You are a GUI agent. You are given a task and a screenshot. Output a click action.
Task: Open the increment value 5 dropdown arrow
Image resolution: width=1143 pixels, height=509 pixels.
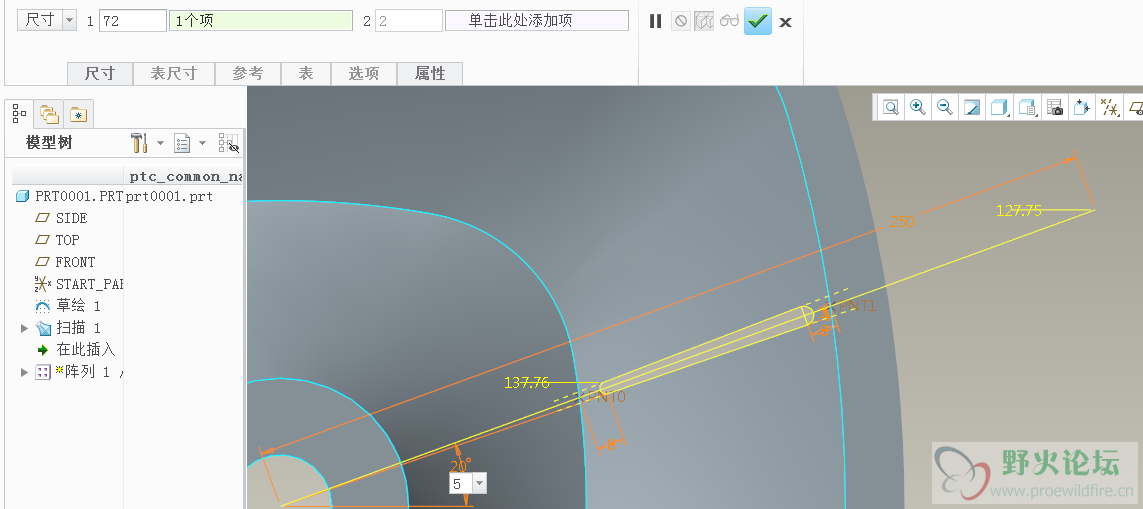480,483
